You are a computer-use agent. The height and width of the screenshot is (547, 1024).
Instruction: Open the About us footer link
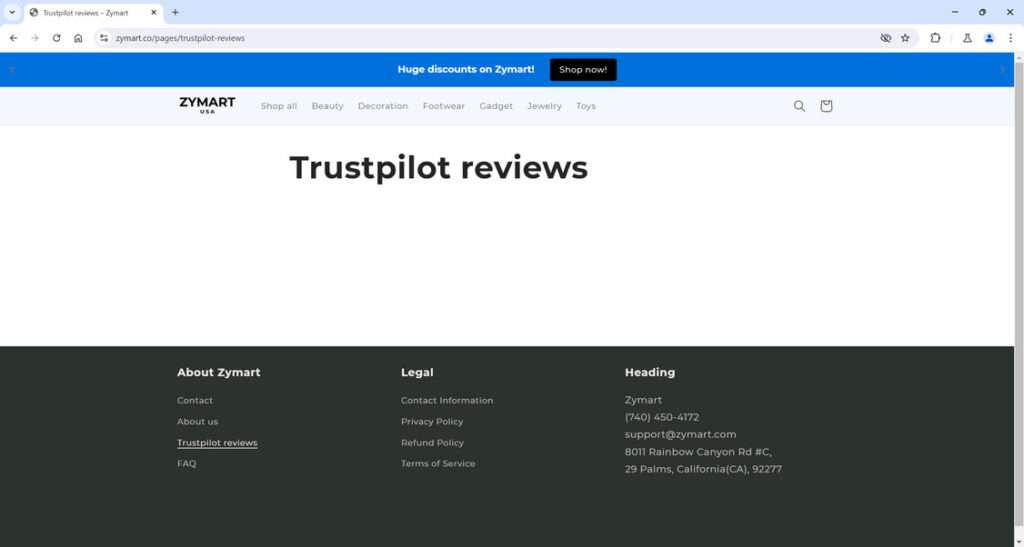[x=197, y=422]
